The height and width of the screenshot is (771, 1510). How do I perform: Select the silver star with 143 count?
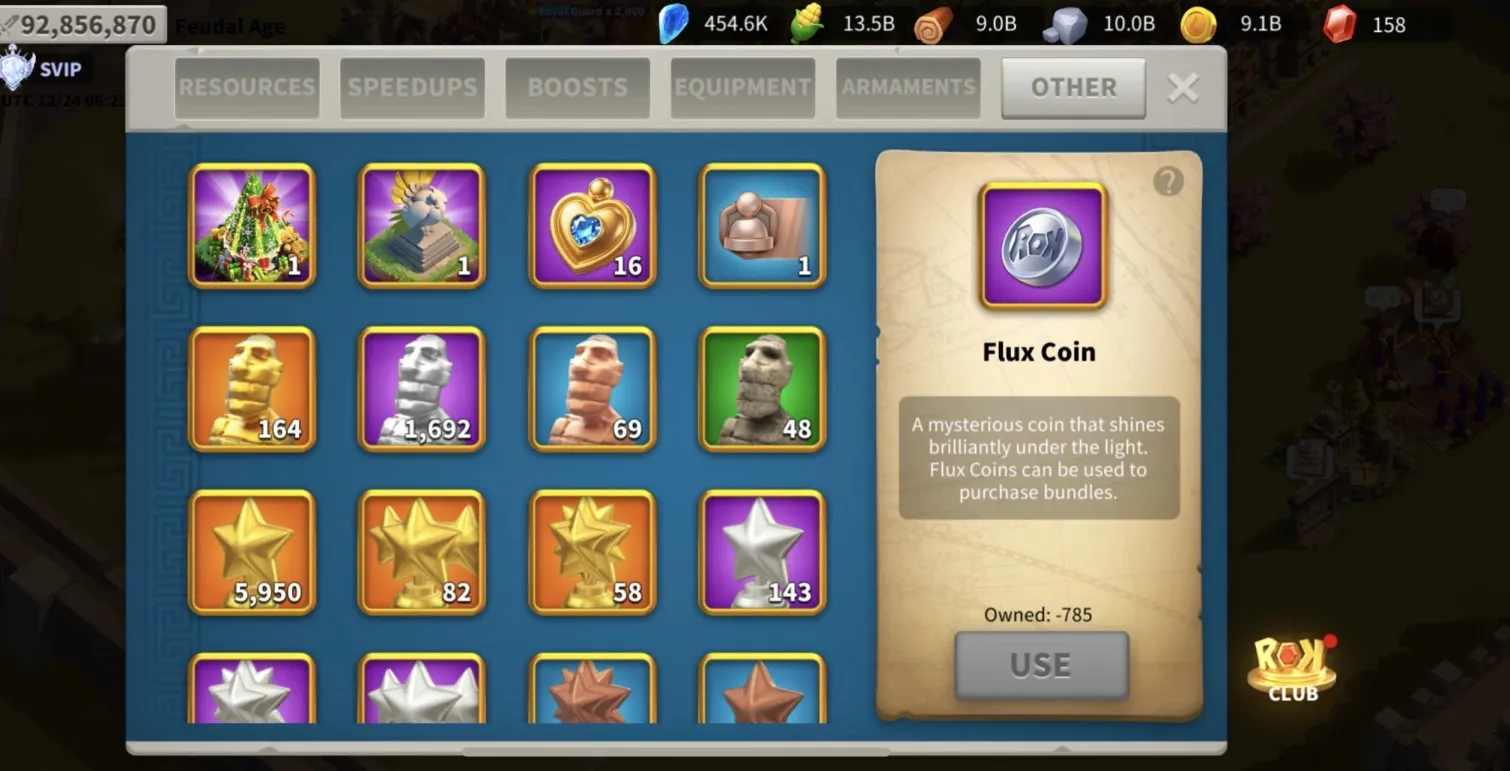[x=762, y=552]
